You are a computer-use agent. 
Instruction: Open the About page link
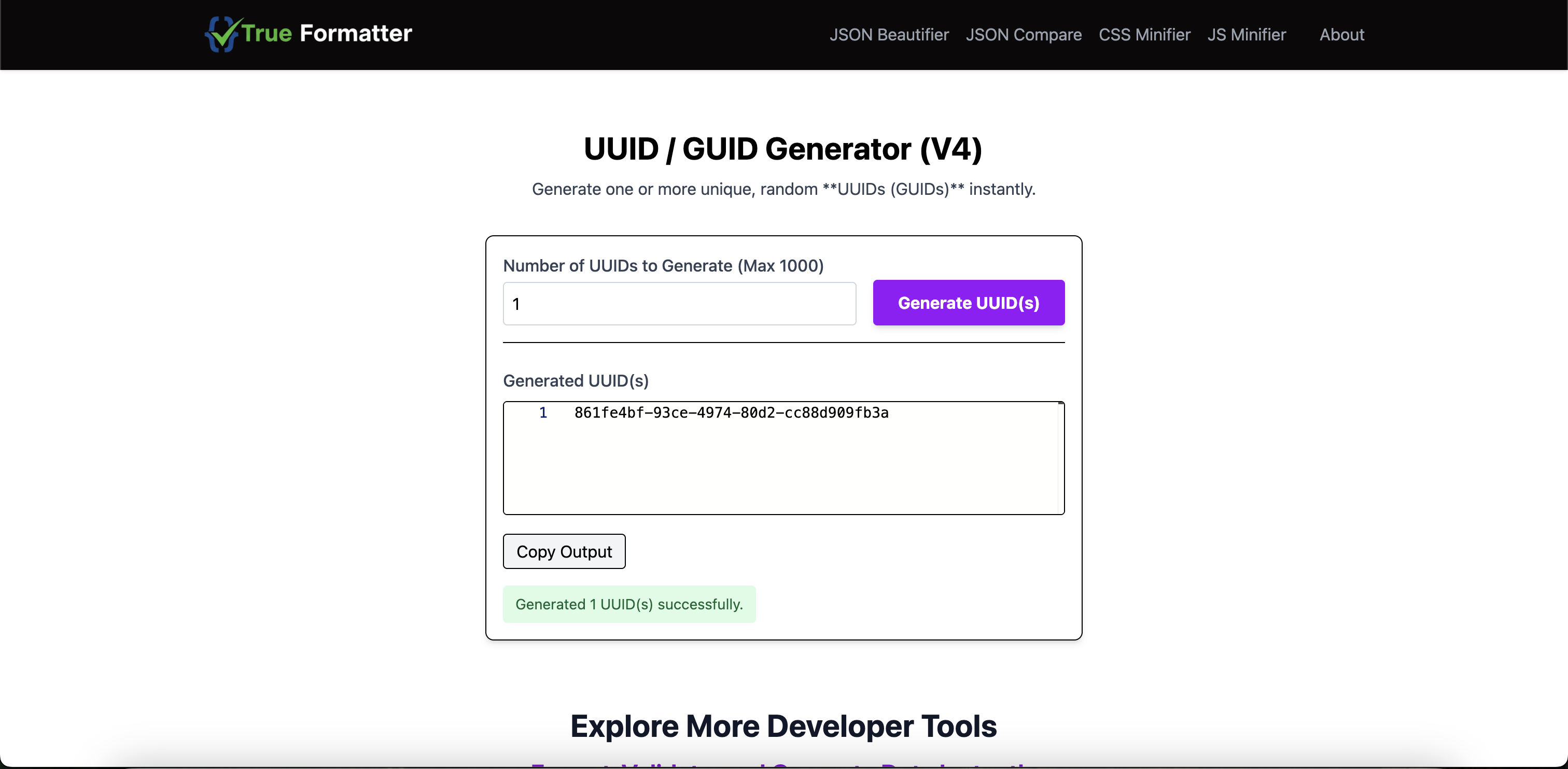coord(1341,35)
